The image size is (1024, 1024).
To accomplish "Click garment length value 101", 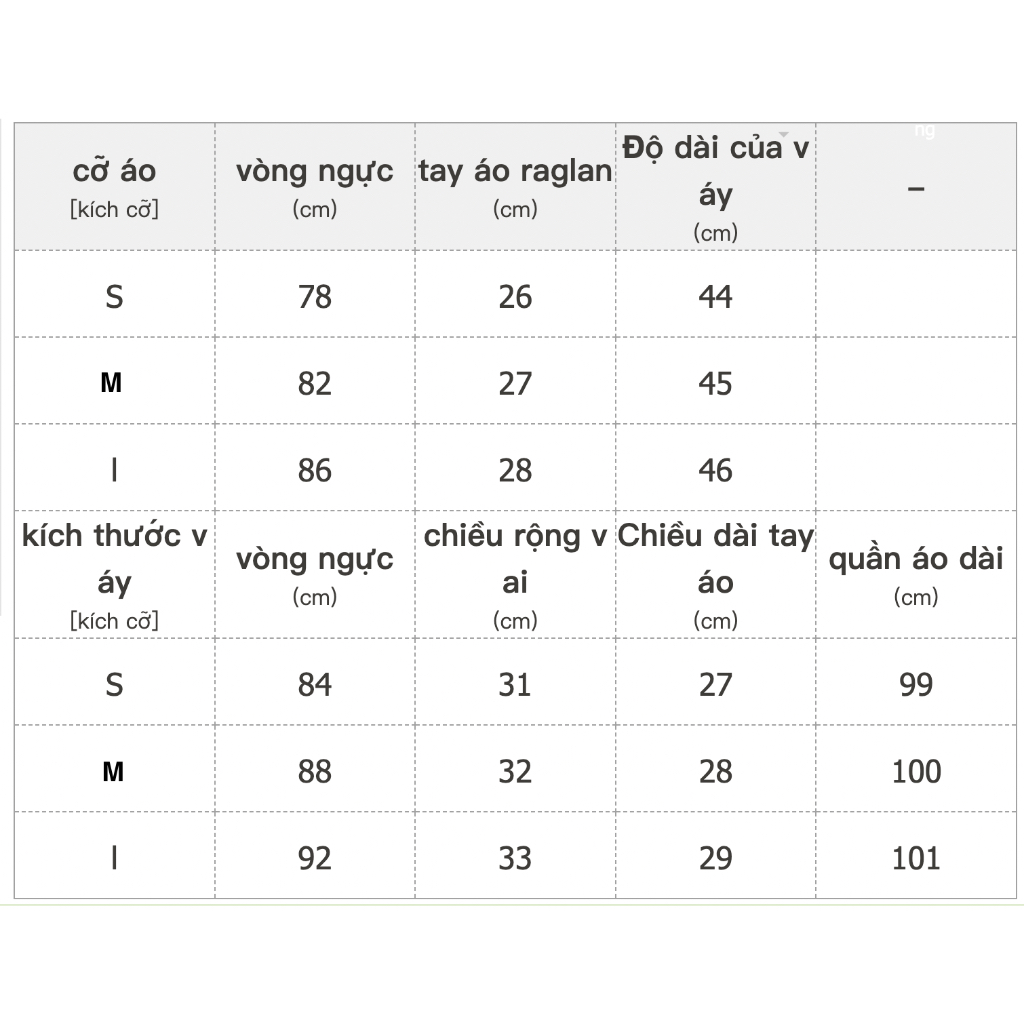I will tap(916, 858).
